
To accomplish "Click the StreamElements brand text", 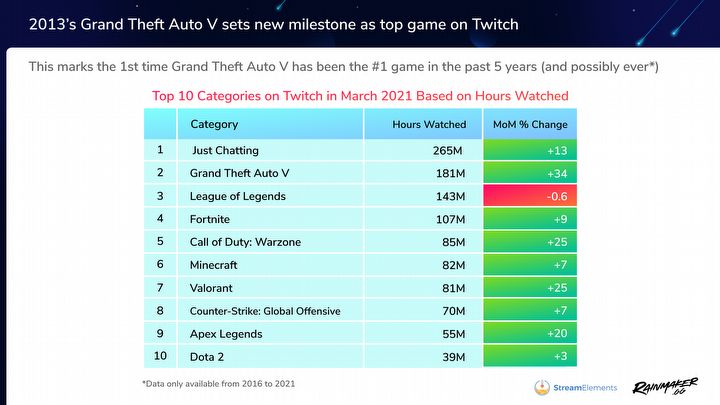I will point(585,388).
